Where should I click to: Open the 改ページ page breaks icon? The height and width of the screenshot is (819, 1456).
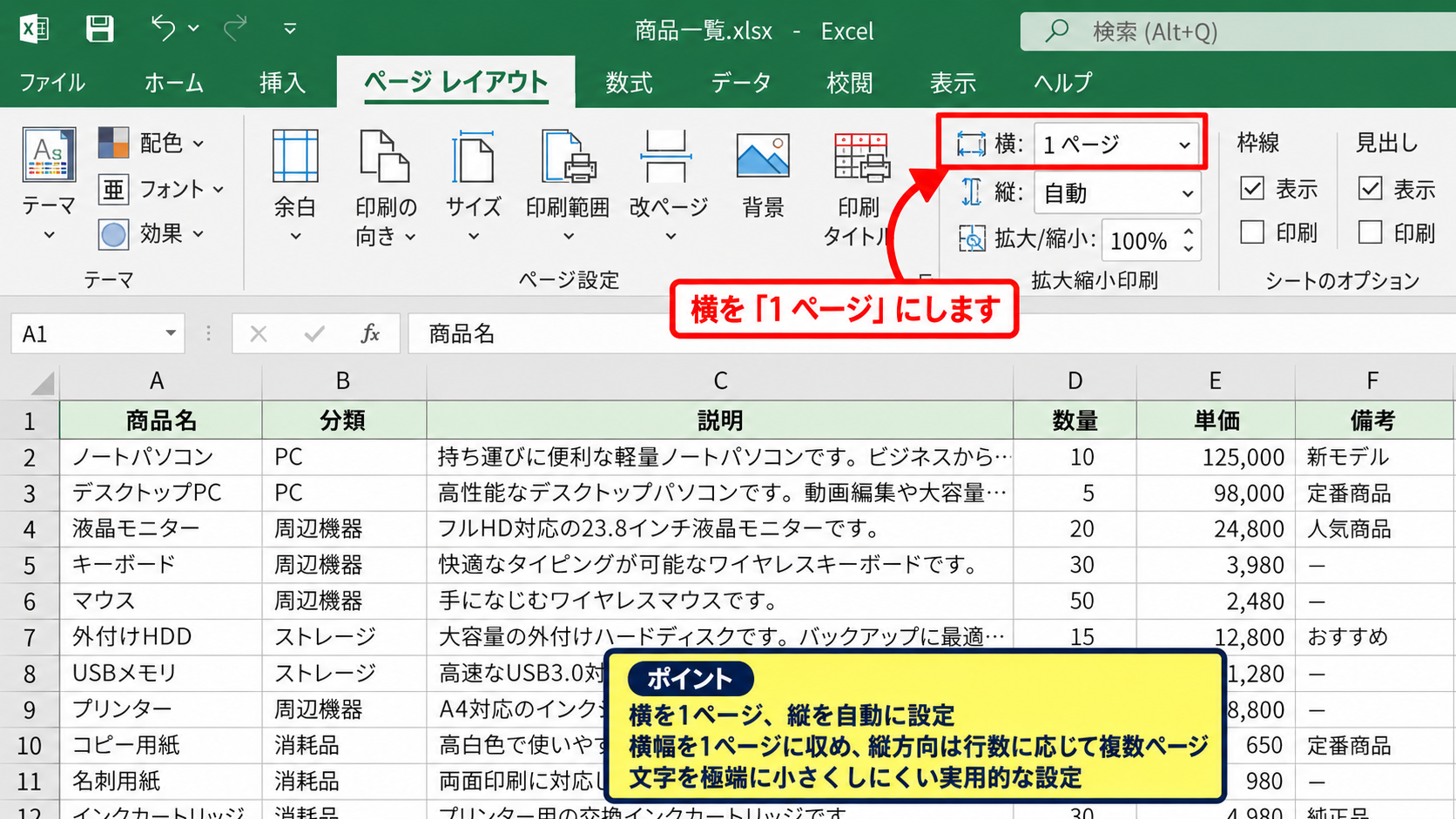pos(666,156)
